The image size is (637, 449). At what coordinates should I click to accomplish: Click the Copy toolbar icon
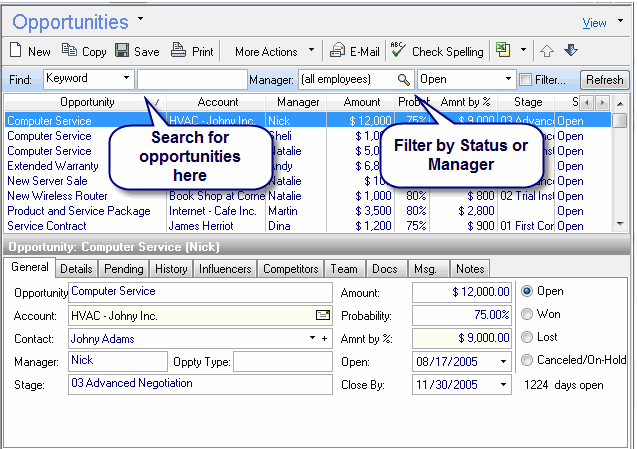[69, 50]
